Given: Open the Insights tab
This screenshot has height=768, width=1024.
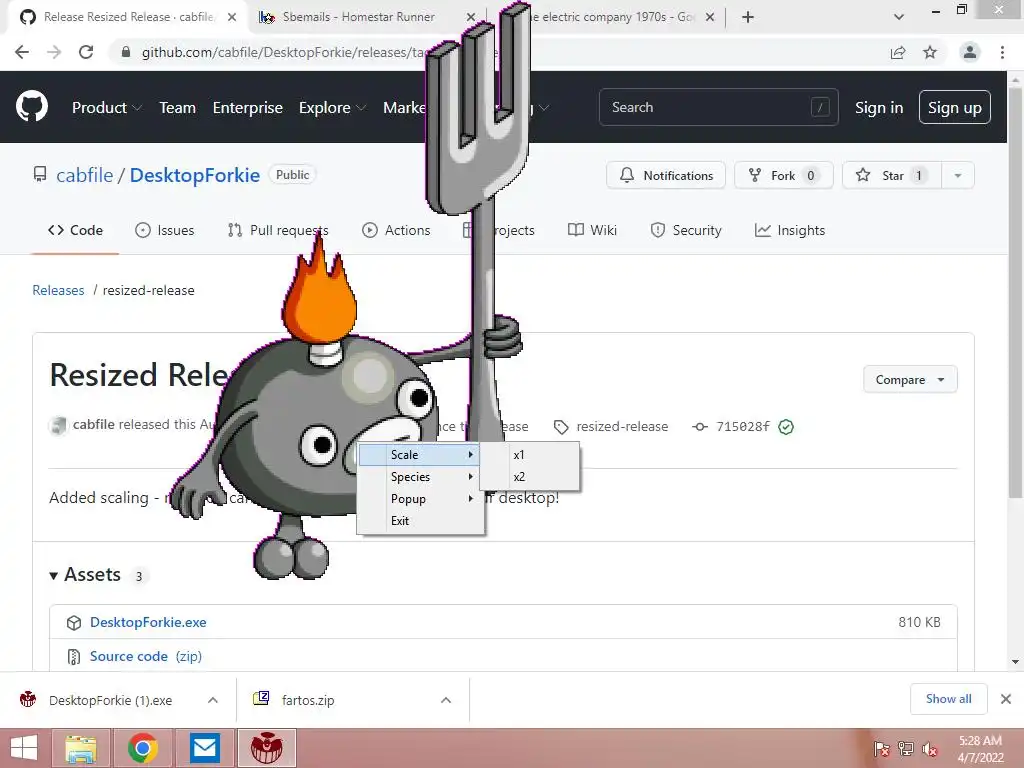Looking at the screenshot, I should (x=790, y=230).
